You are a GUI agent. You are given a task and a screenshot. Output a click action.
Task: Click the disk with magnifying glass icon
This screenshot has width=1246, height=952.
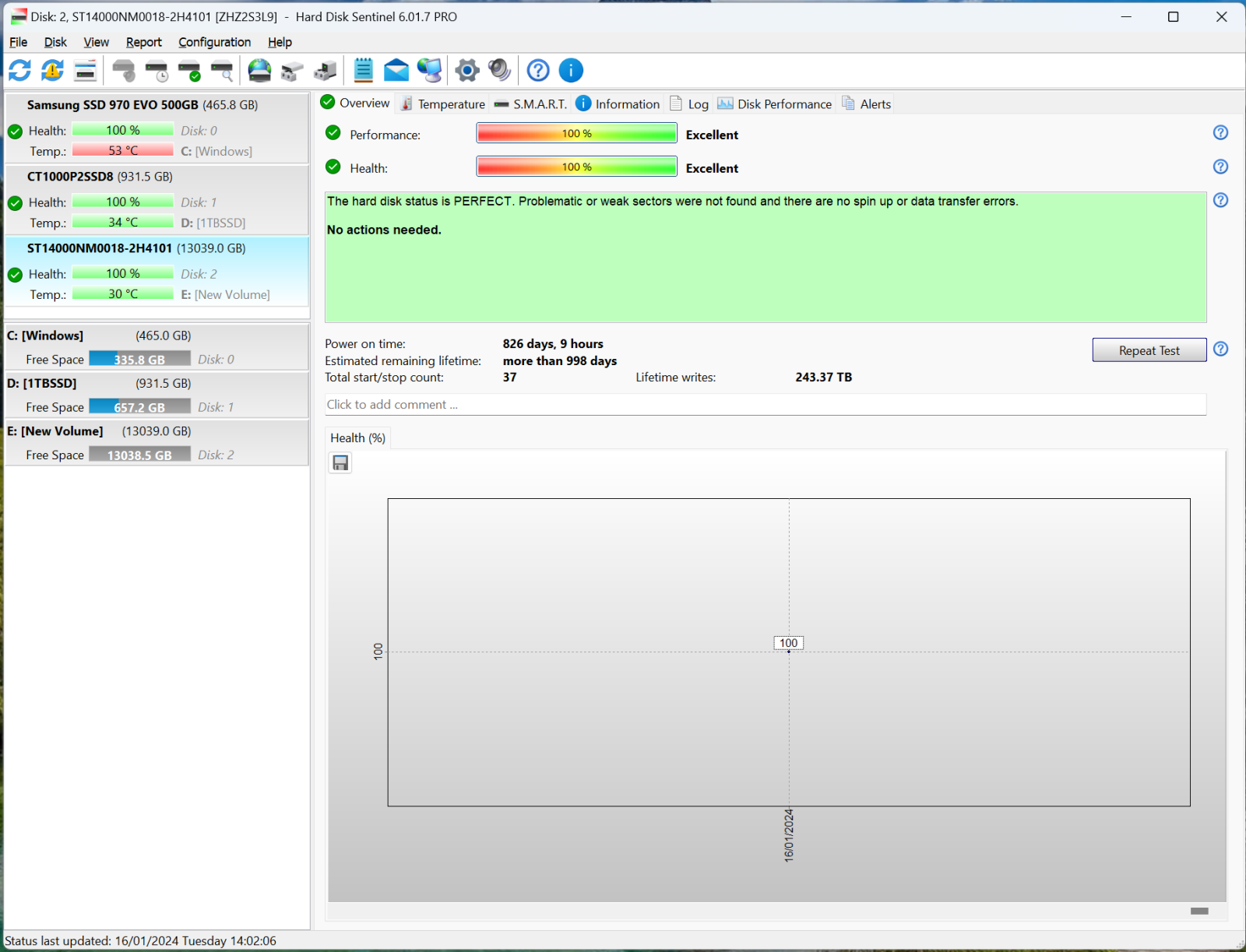[x=223, y=71]
